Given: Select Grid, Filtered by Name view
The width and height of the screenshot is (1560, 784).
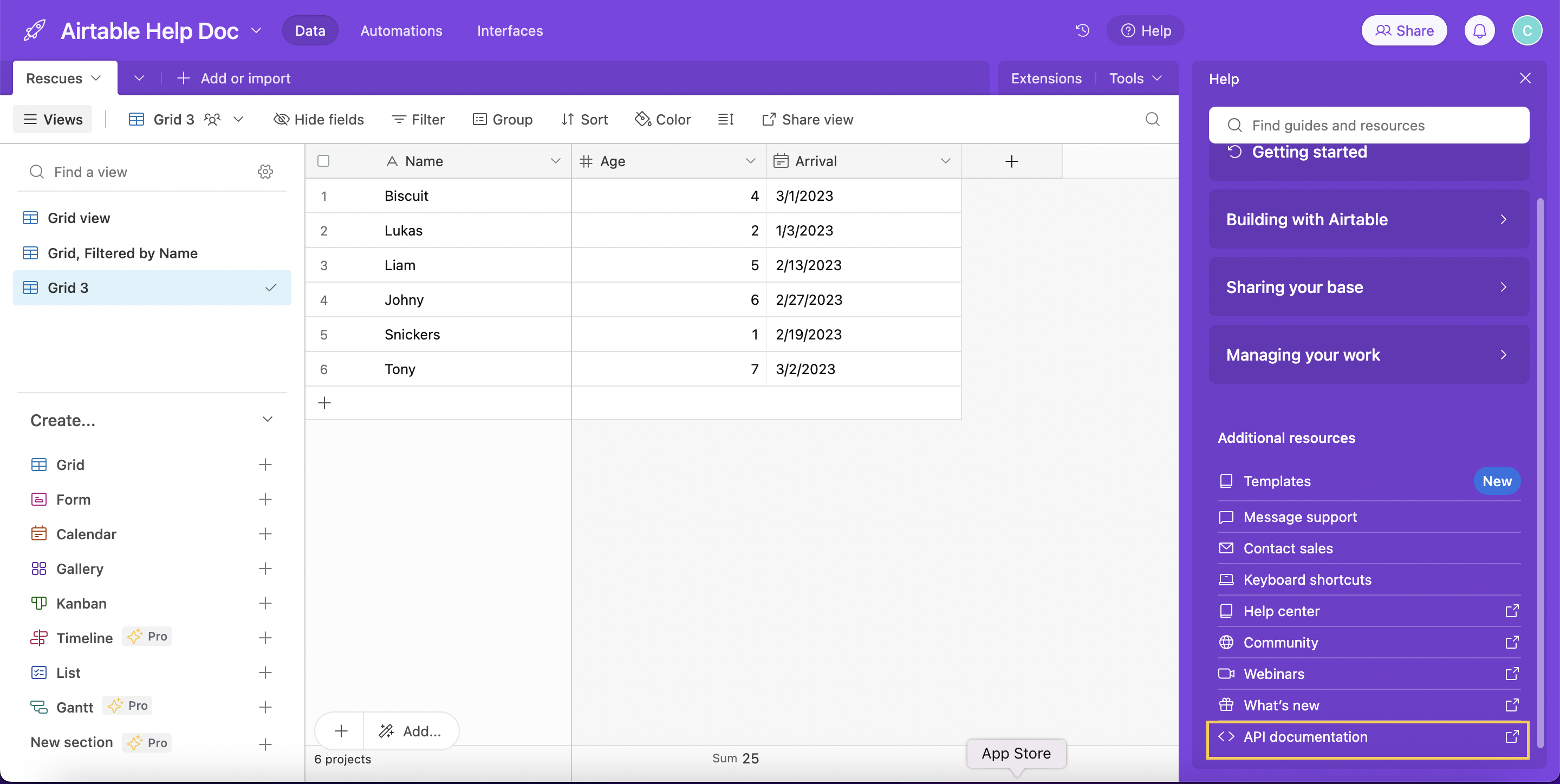Looking at the screenshot, I should 152,253.
